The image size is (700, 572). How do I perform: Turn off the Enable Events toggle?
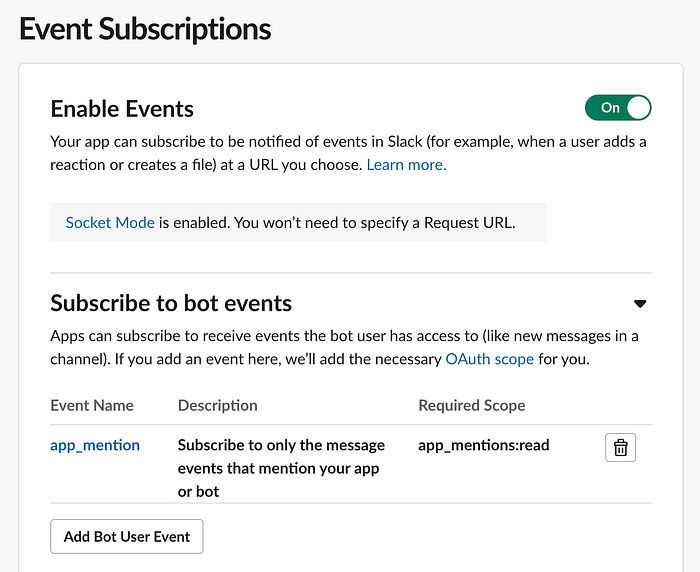(x=618, y=108)
